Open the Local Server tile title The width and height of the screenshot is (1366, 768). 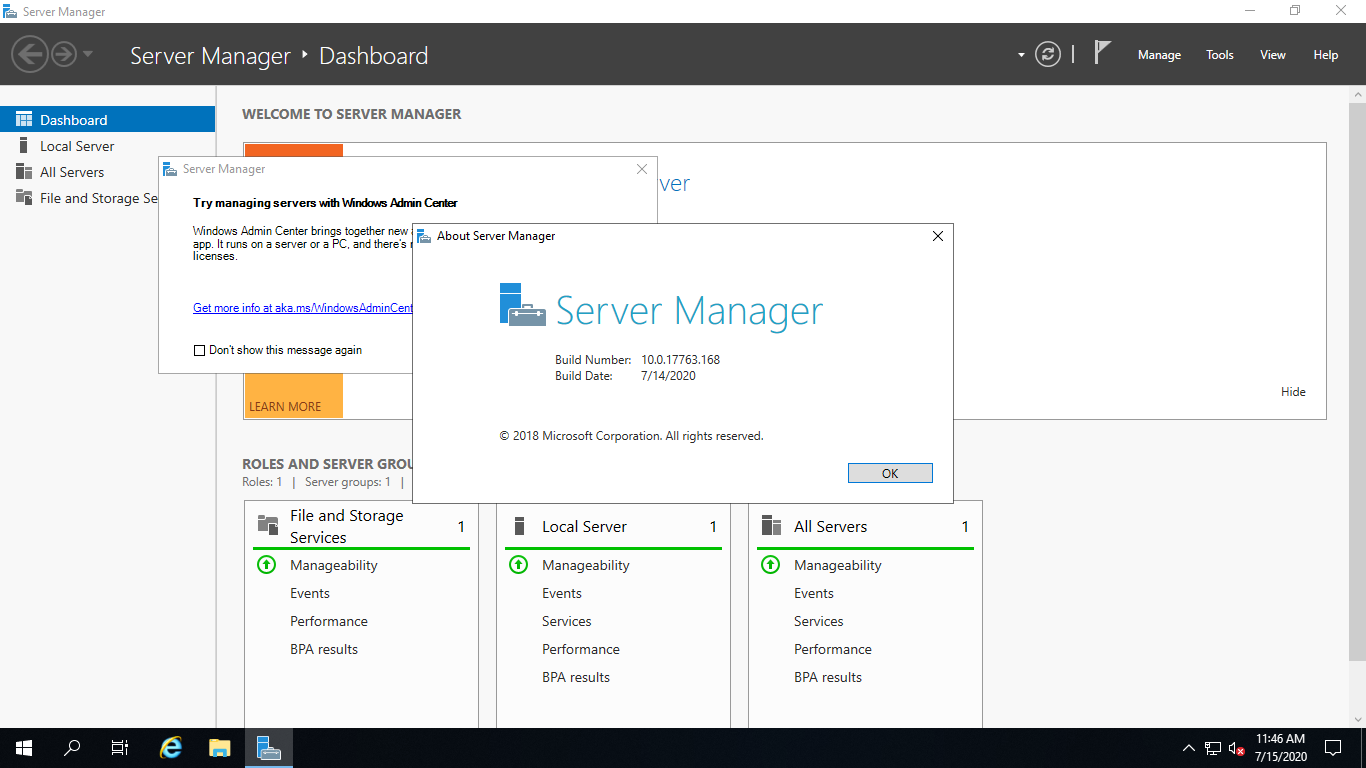[x=584, y=526]
